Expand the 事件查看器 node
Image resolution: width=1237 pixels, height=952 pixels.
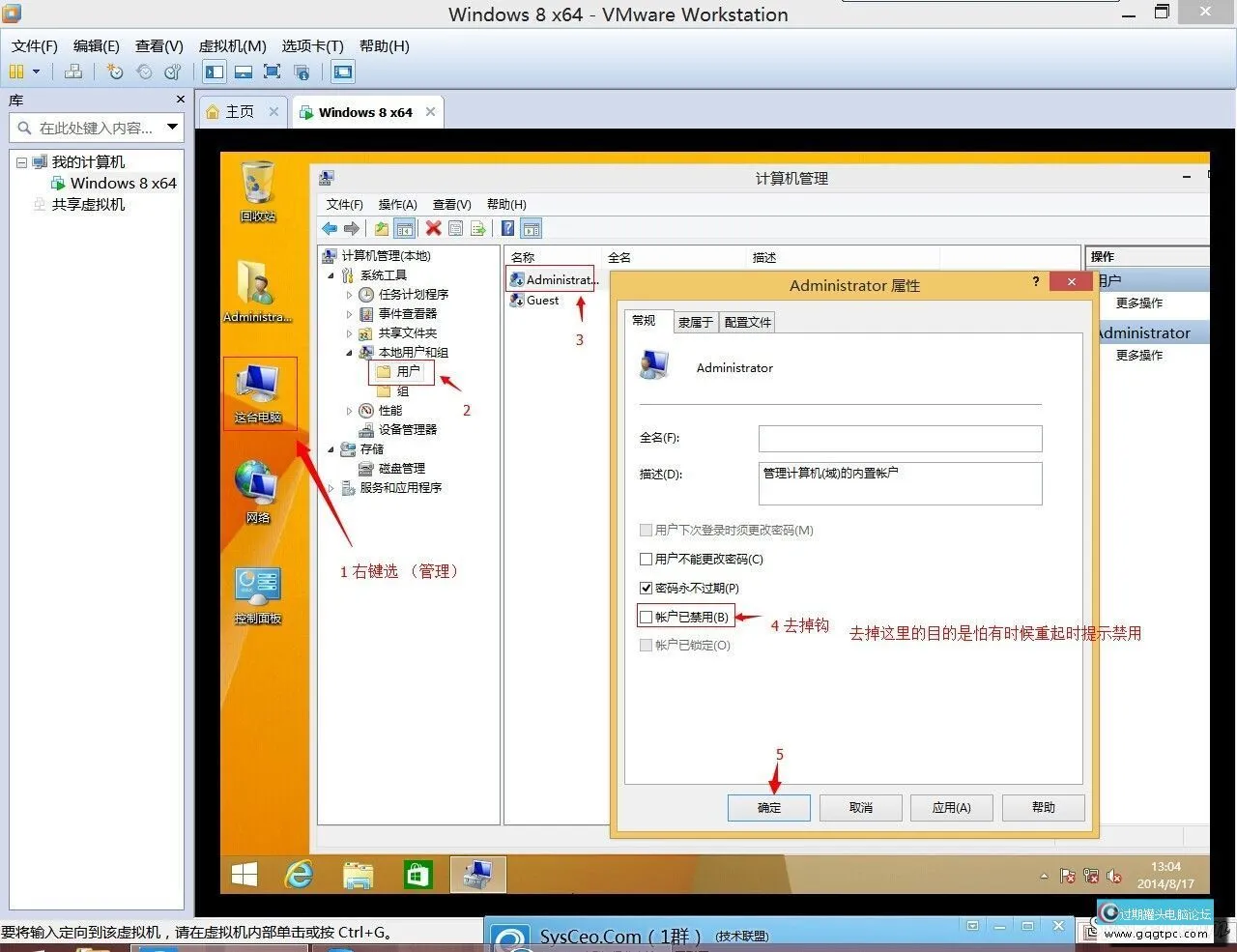[350, 313]
